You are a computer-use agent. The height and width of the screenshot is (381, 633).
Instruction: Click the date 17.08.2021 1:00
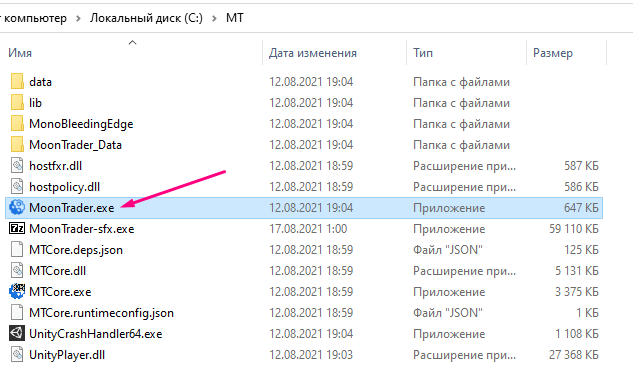[308, 228]
